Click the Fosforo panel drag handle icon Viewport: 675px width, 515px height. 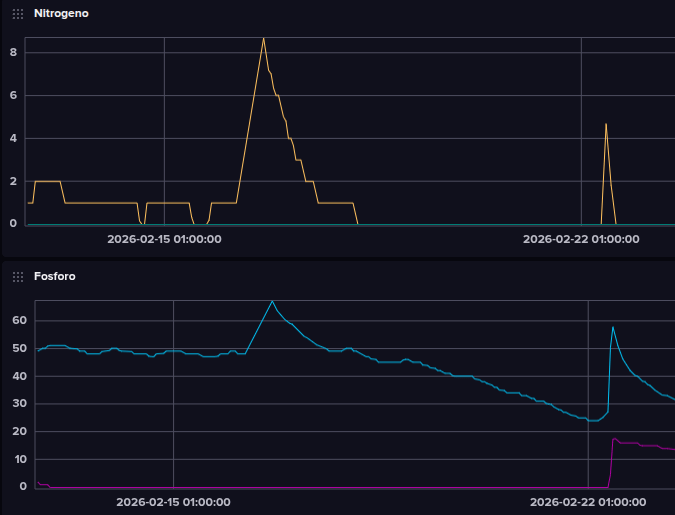[x=18, y=276]
